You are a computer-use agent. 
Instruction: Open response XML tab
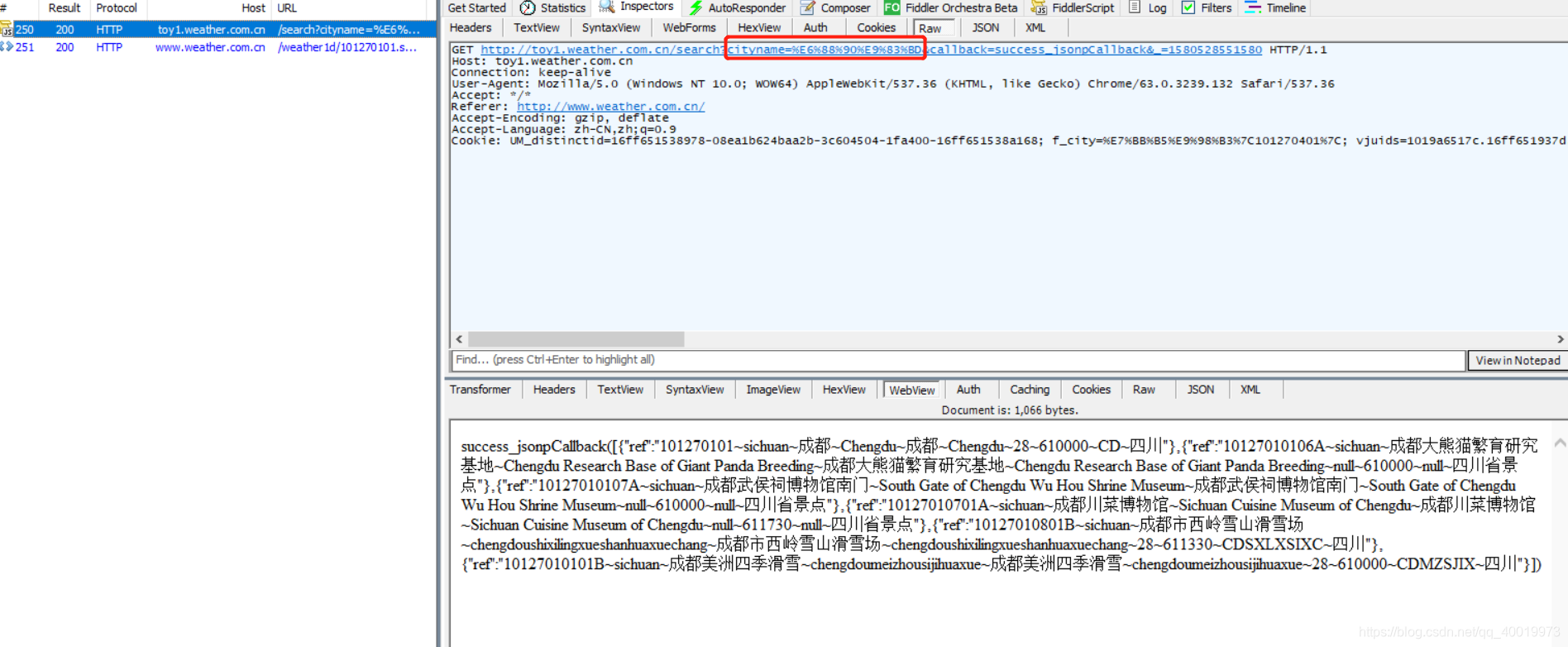coord(1250,390)
